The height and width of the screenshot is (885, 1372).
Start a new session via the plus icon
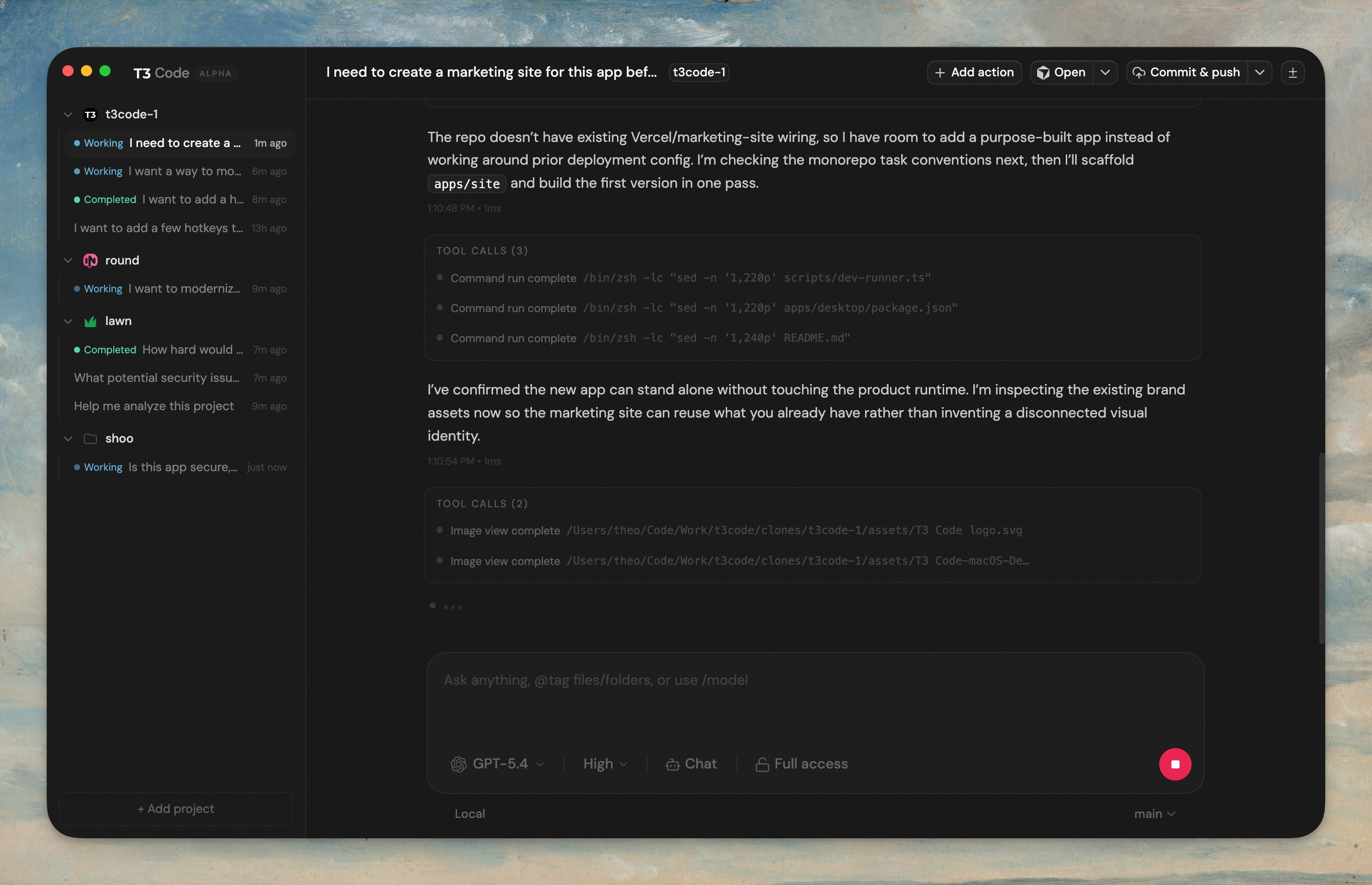(x=1293, y=72)
